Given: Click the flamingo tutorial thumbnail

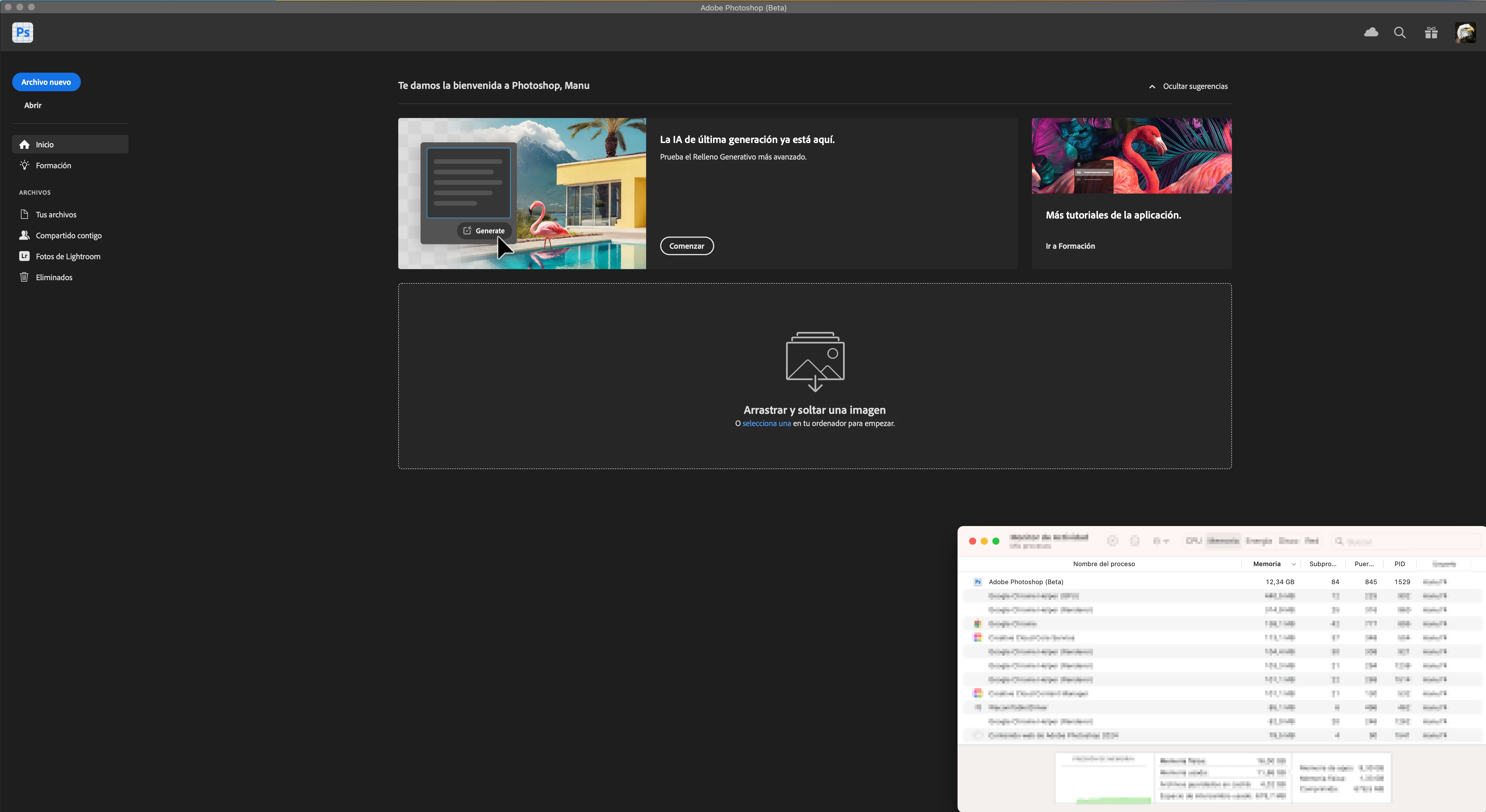Looking at the screenshot, I should tap(1131, 156).
